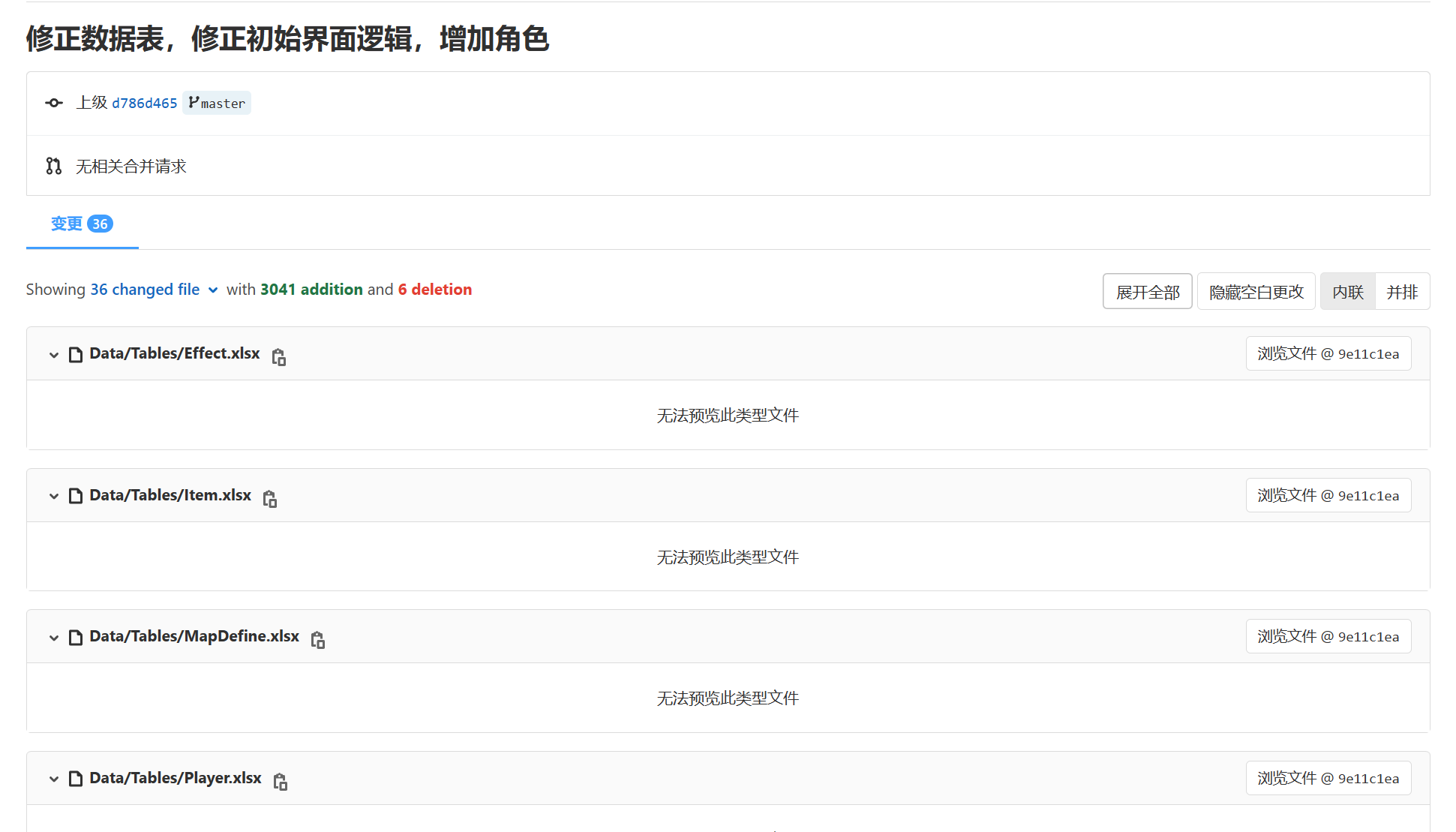Screen dimensions: 1456x832
Task: Open parent commit d786d465
Action: (144, 103)
